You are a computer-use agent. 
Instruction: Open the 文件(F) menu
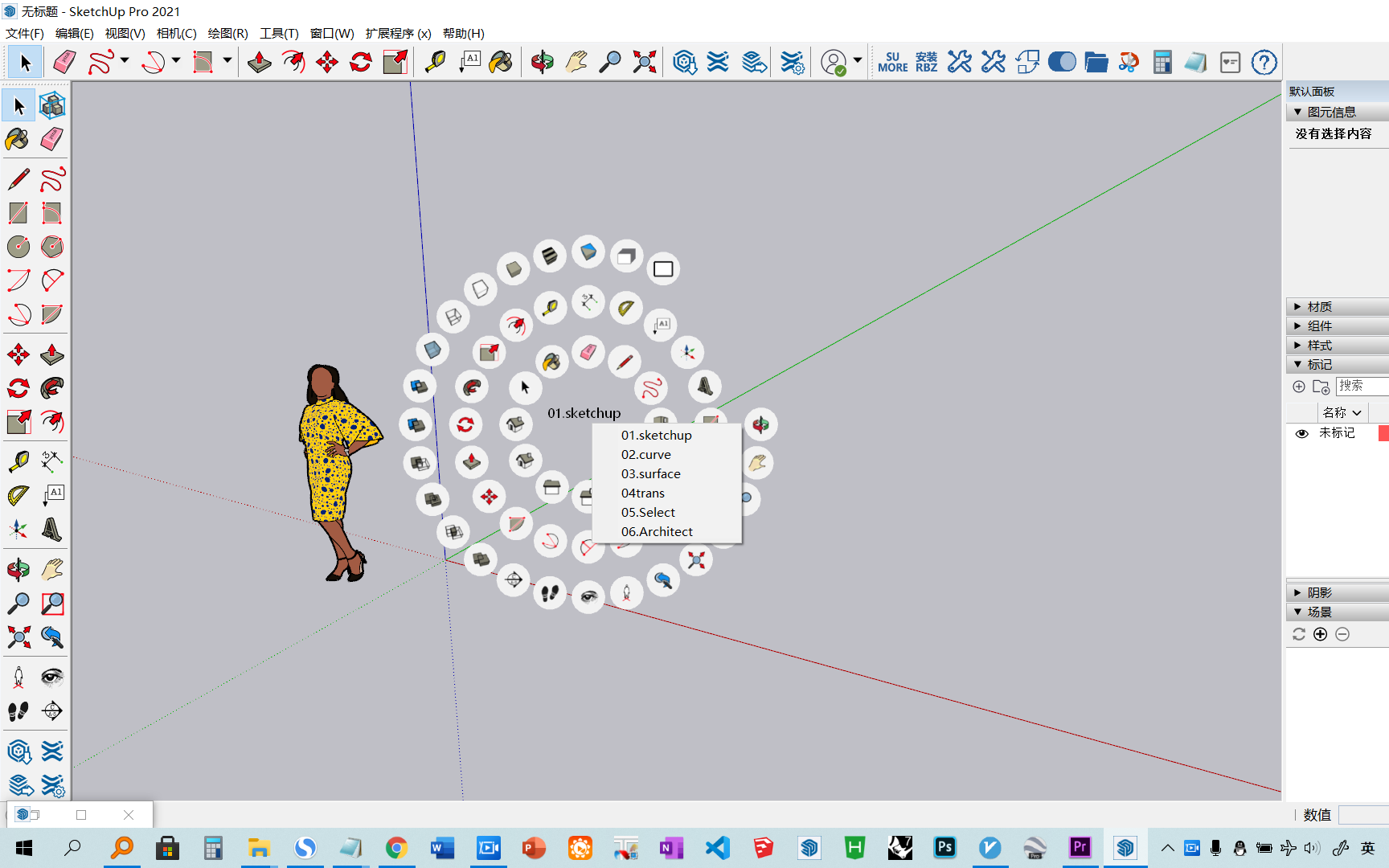(23, 34)
